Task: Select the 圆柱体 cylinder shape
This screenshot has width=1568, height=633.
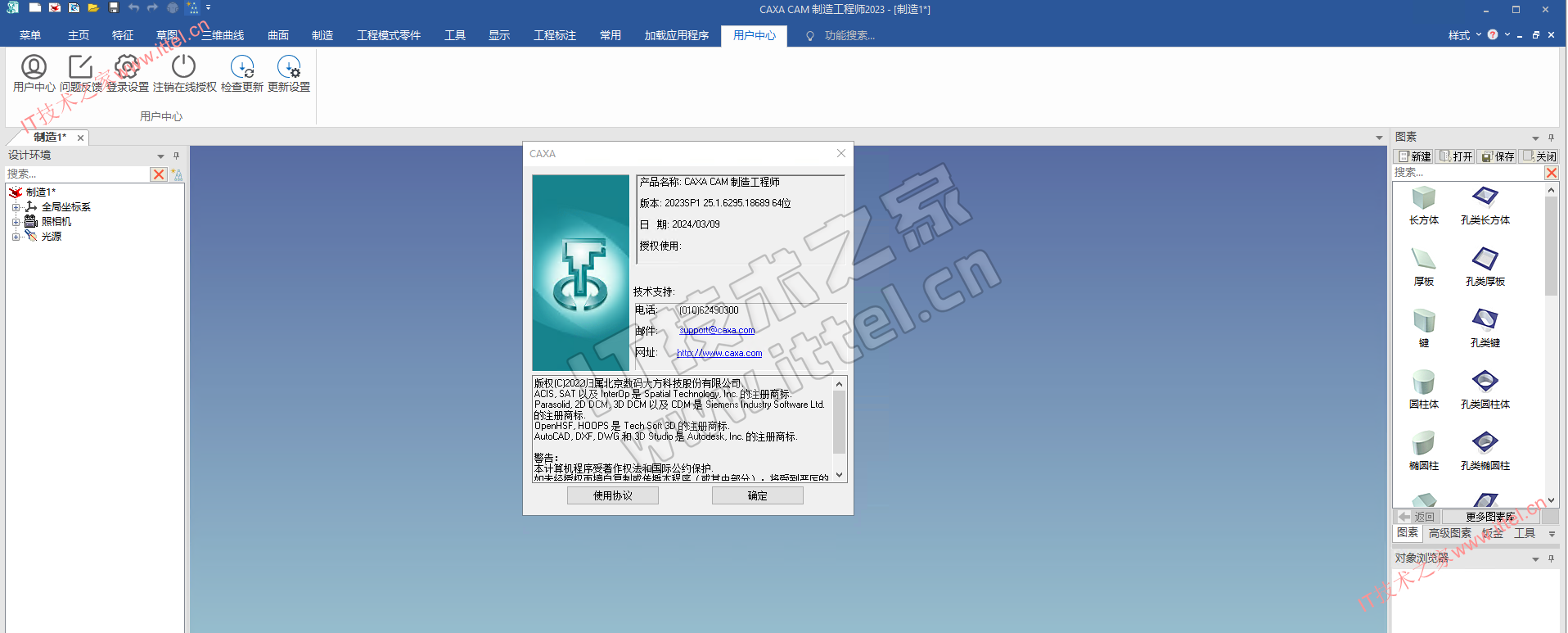Action: (x=1424, y=390)
